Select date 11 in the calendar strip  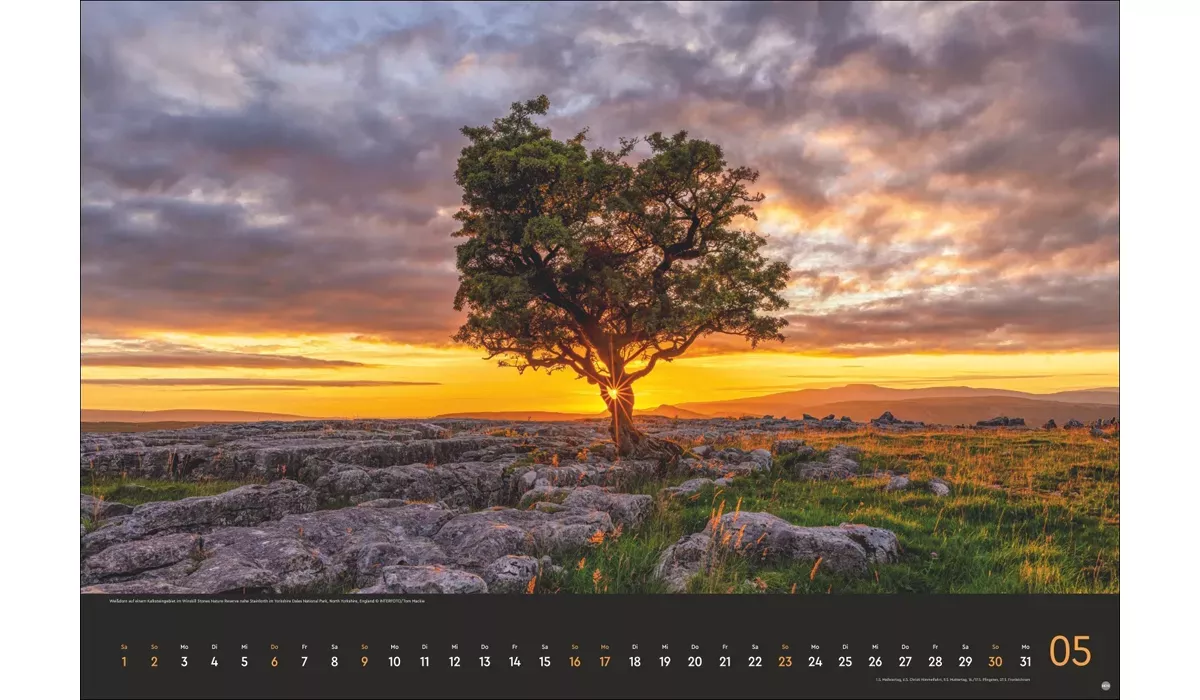(x=424, y=661)
